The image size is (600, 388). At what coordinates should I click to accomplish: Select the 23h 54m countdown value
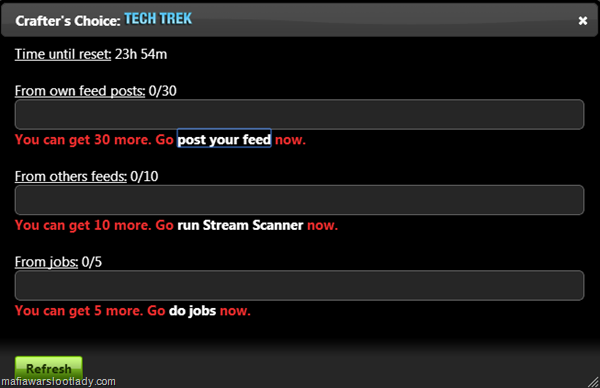coord(141,54)
